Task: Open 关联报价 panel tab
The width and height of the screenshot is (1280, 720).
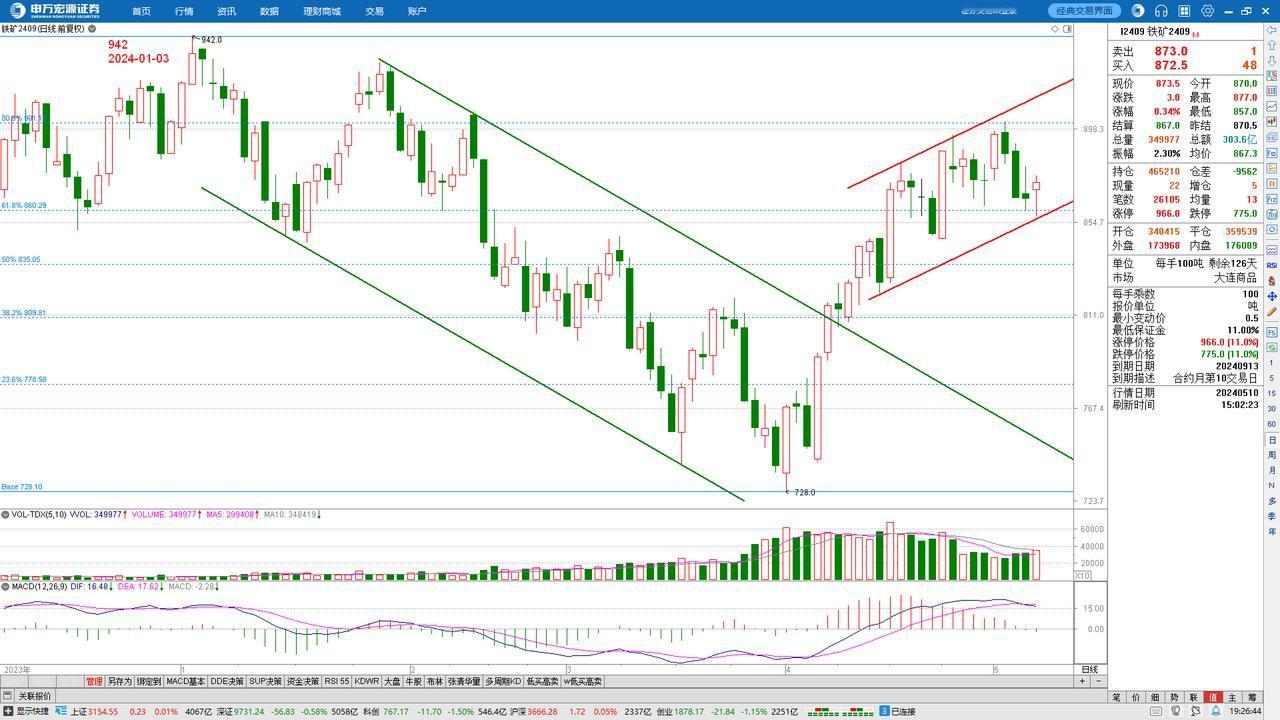Action: tap(35, 696)
